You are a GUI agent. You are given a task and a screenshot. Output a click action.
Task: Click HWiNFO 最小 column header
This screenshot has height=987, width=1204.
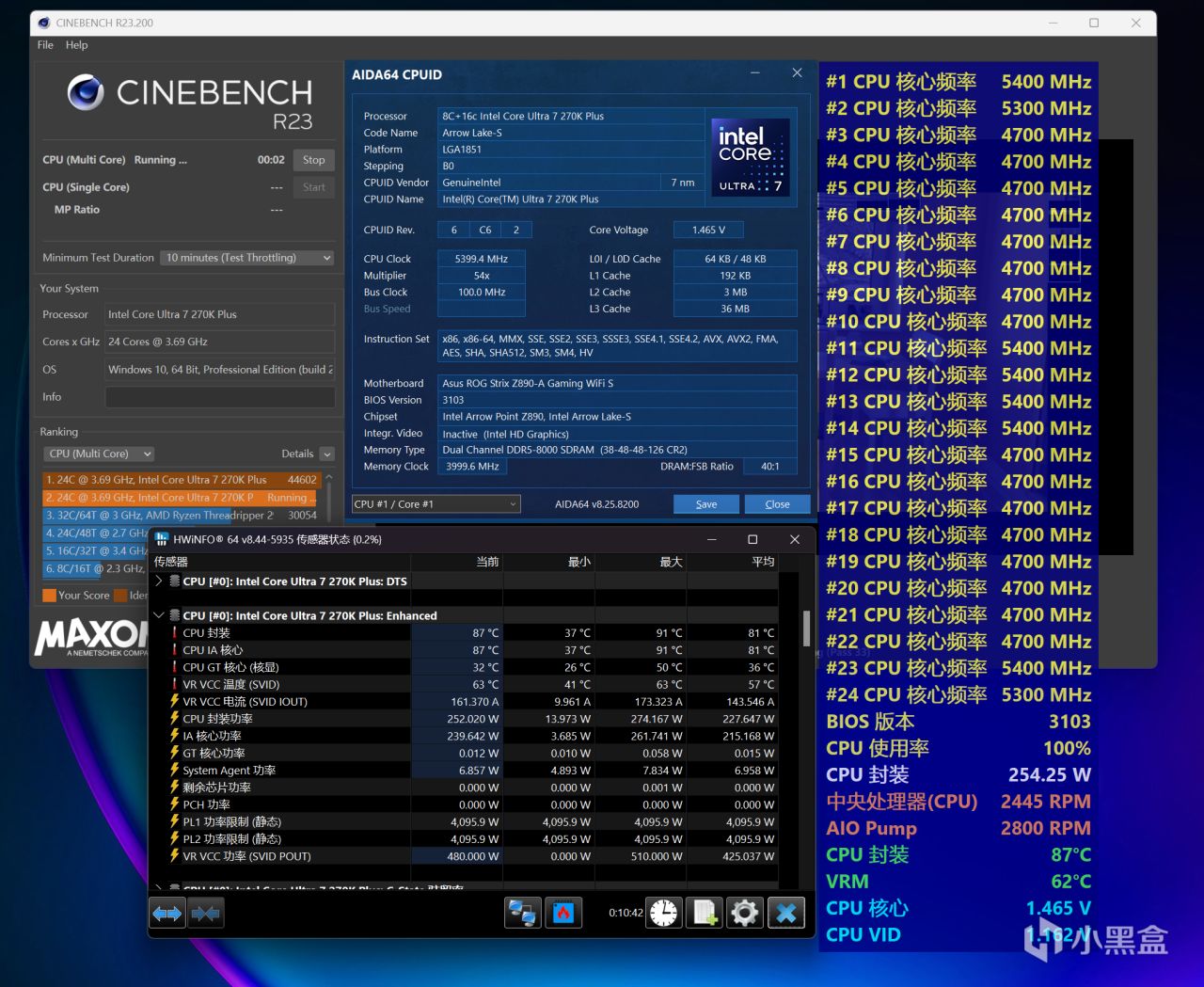point(548,562)
